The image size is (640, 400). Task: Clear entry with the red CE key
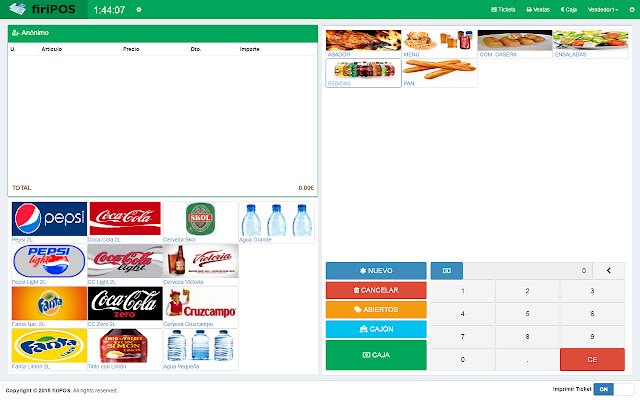coord(592,360)
